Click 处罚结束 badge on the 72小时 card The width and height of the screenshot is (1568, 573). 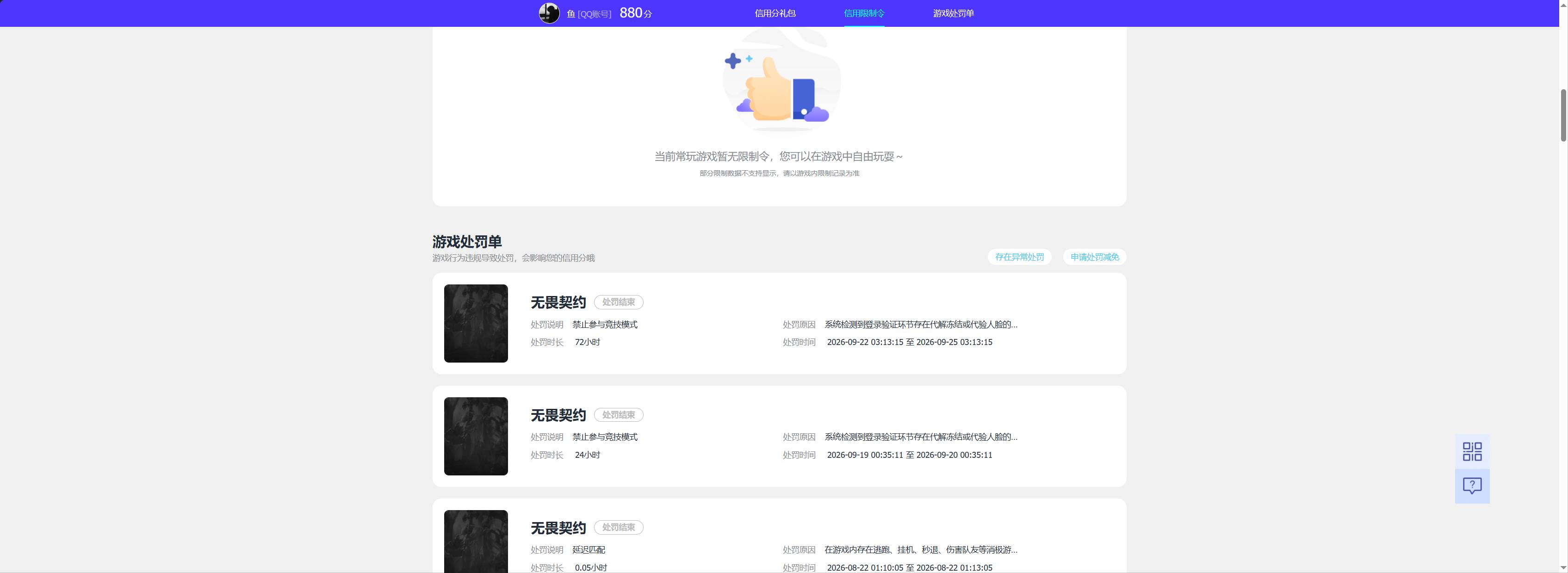pyautogui.click(x=619, y=302)
